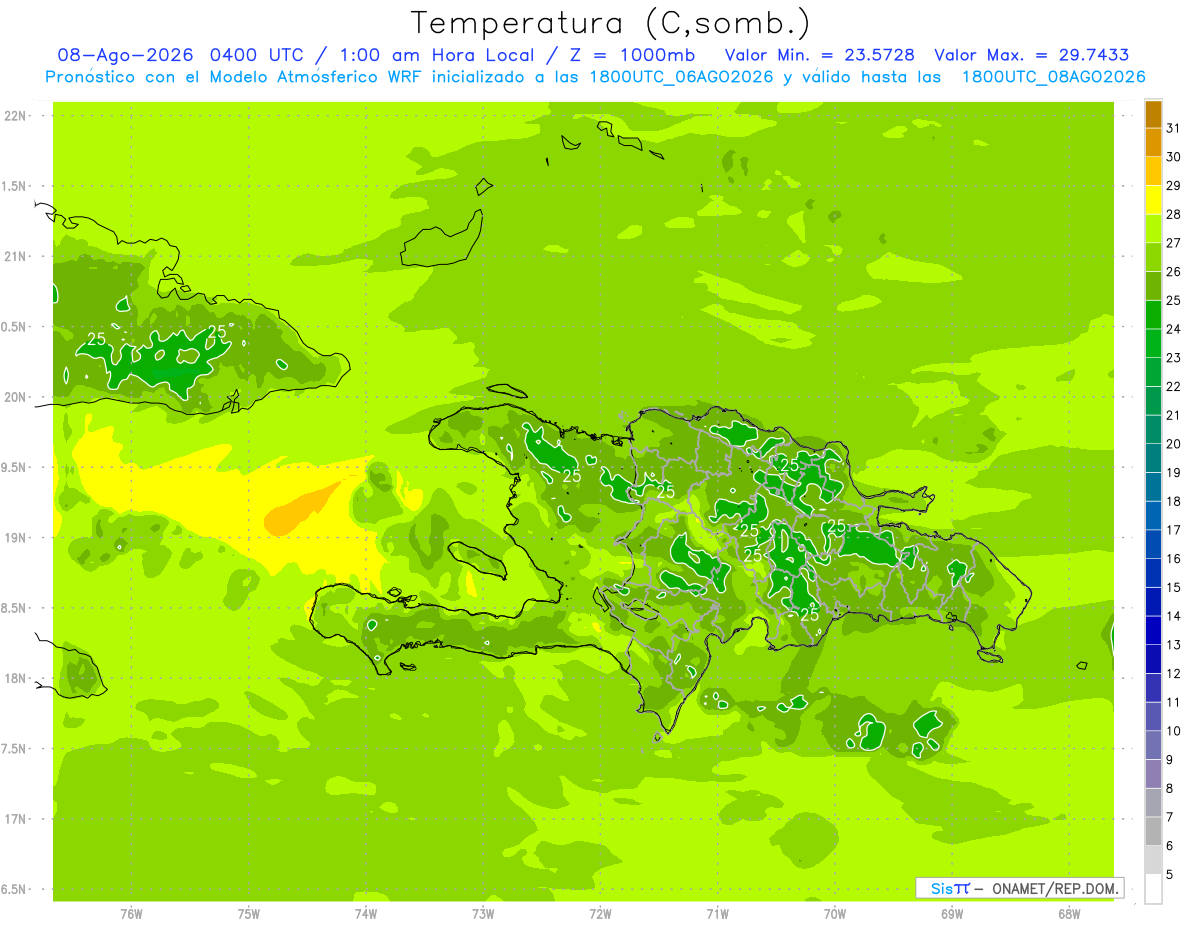Select the 'Z = 1000mb' level text
Viewport: 1200px width, 927px height.
632,55
